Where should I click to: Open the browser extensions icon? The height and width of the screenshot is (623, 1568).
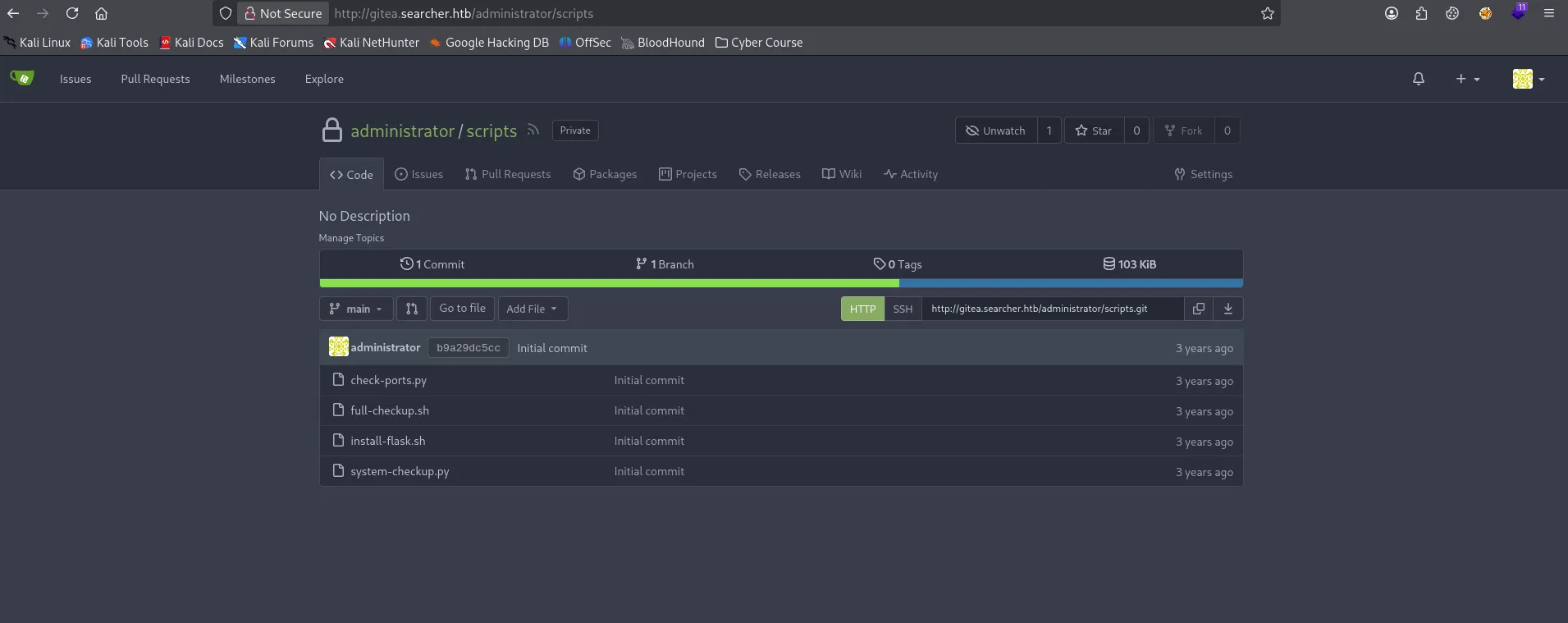coord(1421,13)
